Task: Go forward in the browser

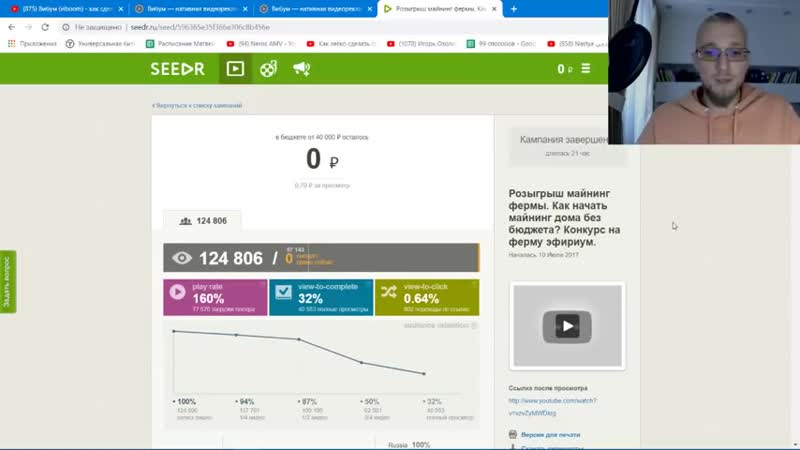Action: (x=29, y=27)
